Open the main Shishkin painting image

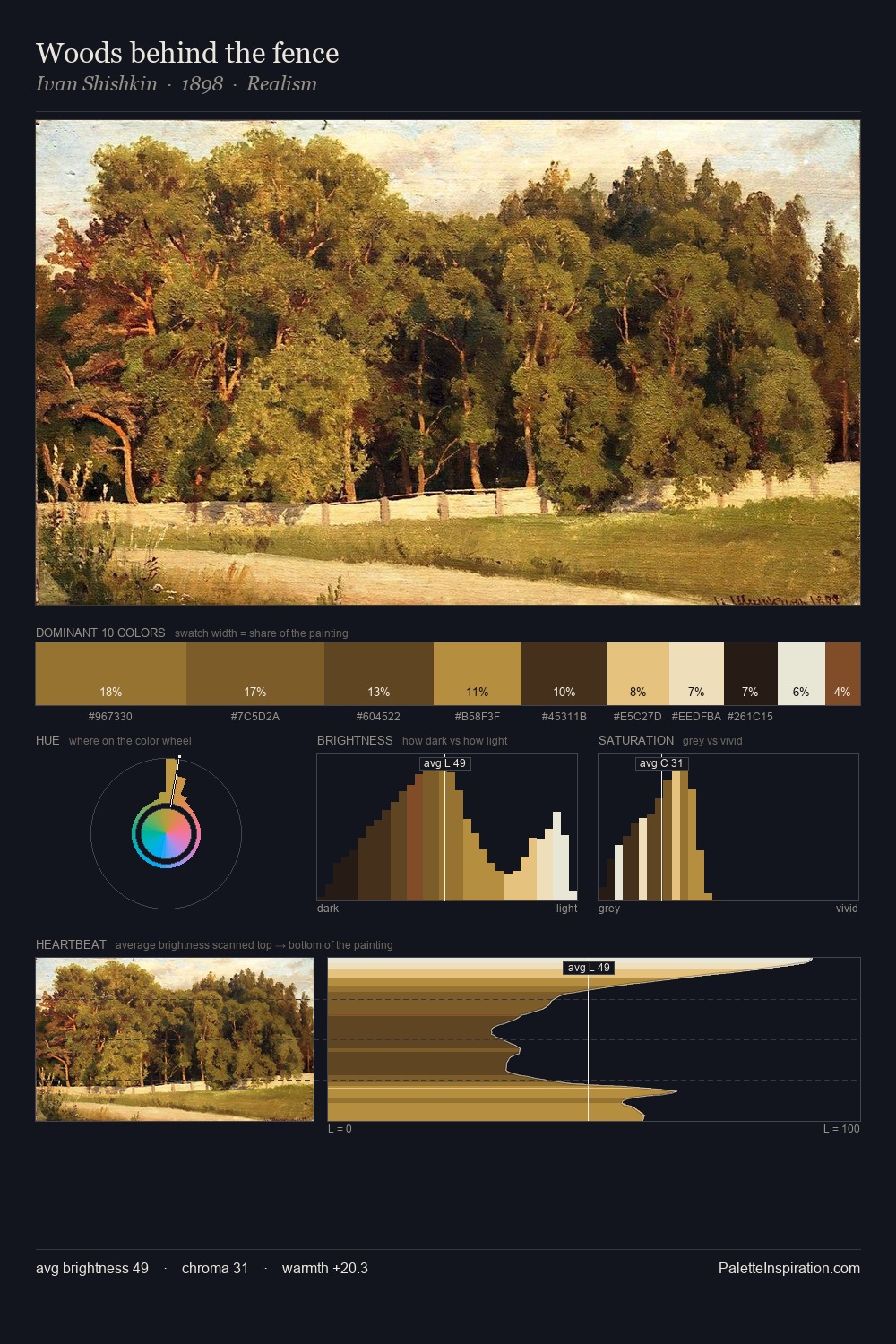point(448,363)
